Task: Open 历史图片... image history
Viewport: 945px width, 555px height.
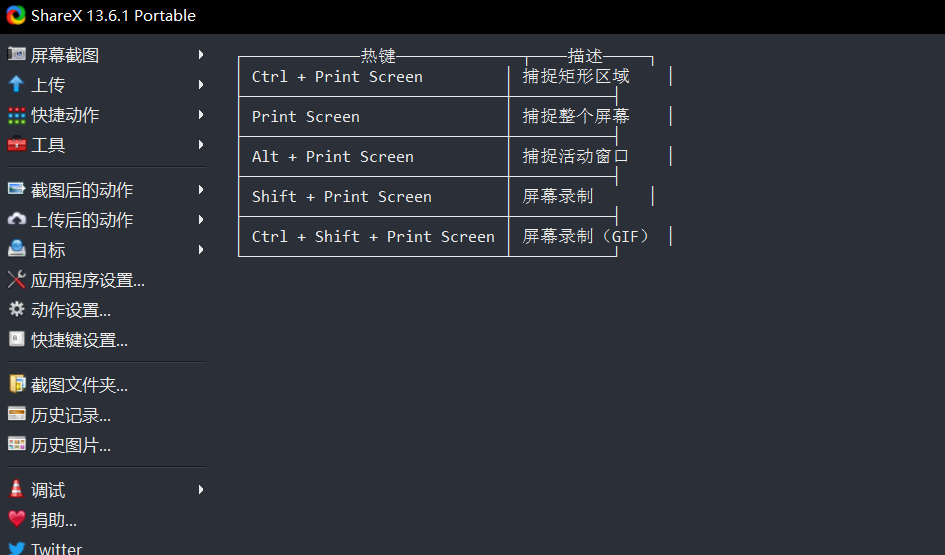Action: [70, 445]
